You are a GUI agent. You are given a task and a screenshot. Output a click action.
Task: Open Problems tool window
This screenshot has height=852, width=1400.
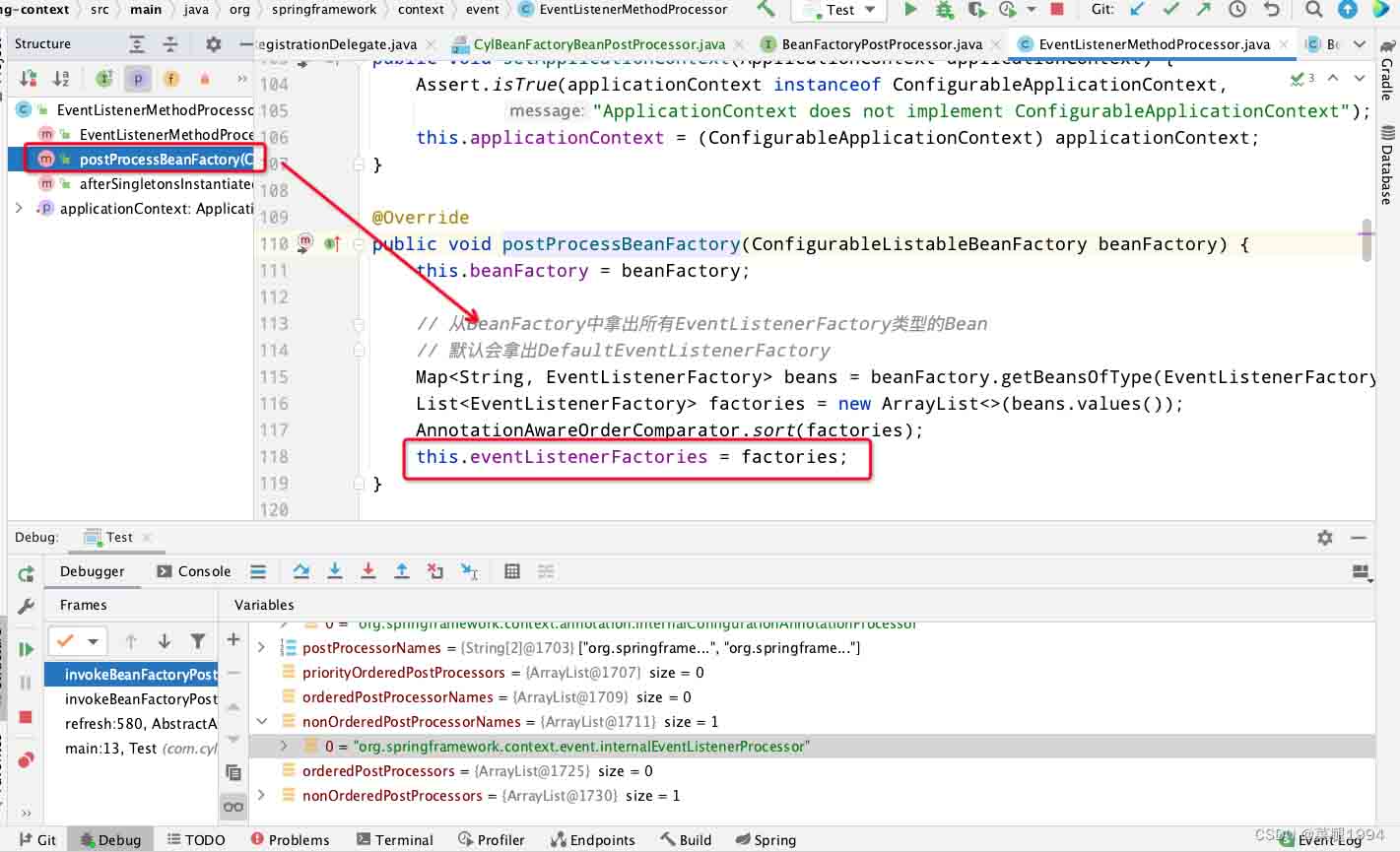(x=290, y=840)
